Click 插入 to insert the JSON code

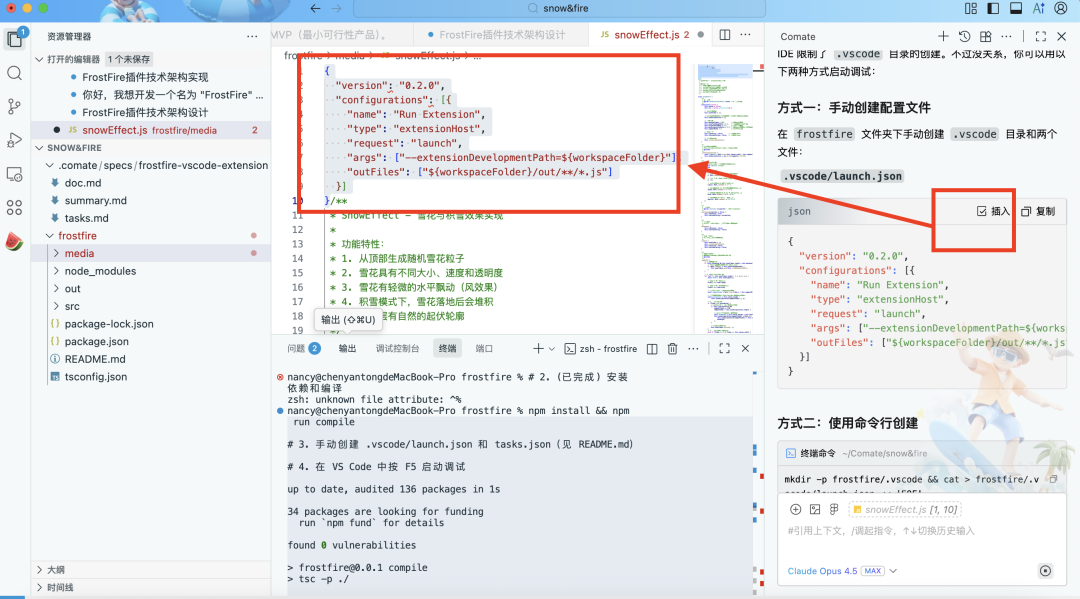click(993, 211)
